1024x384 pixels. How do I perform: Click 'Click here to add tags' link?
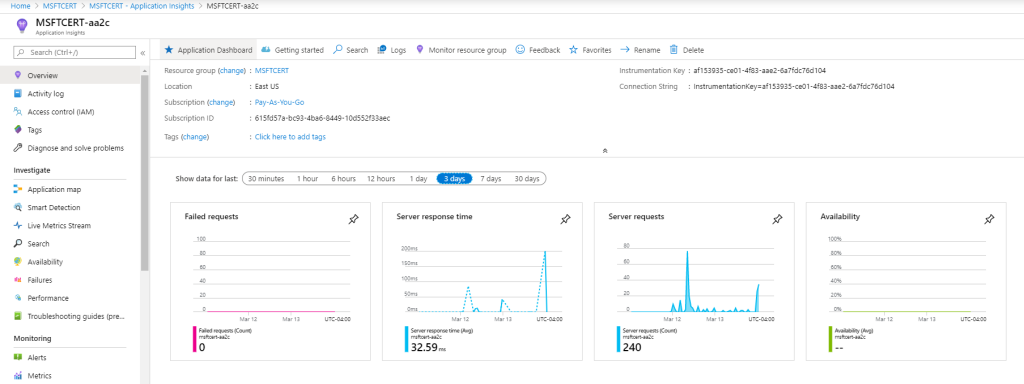290,137
